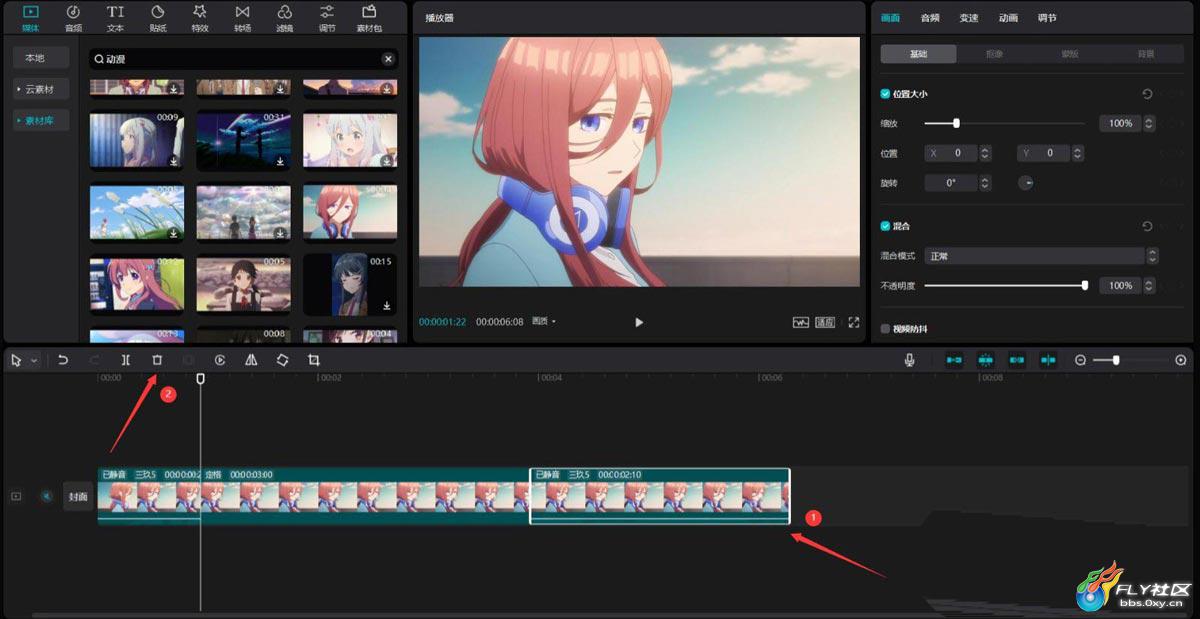Open the 特效 effects tab
Viewport: 1200px width, 619px height.
(200, 18)
